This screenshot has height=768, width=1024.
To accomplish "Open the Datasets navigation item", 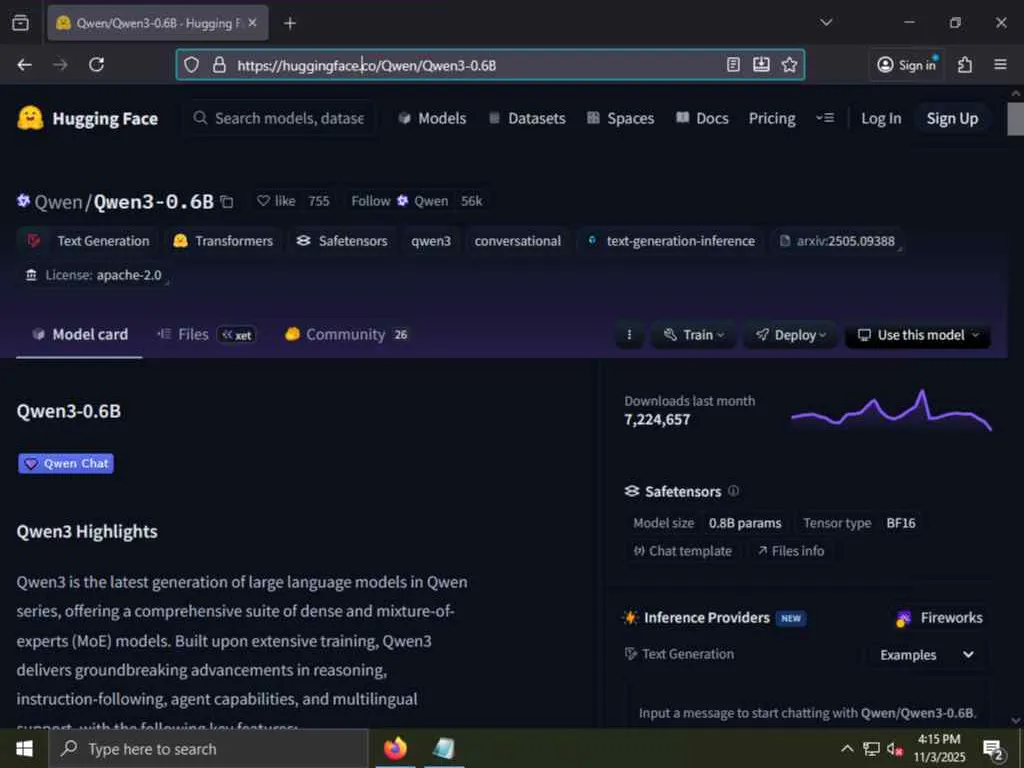I will tap(527, 118).
